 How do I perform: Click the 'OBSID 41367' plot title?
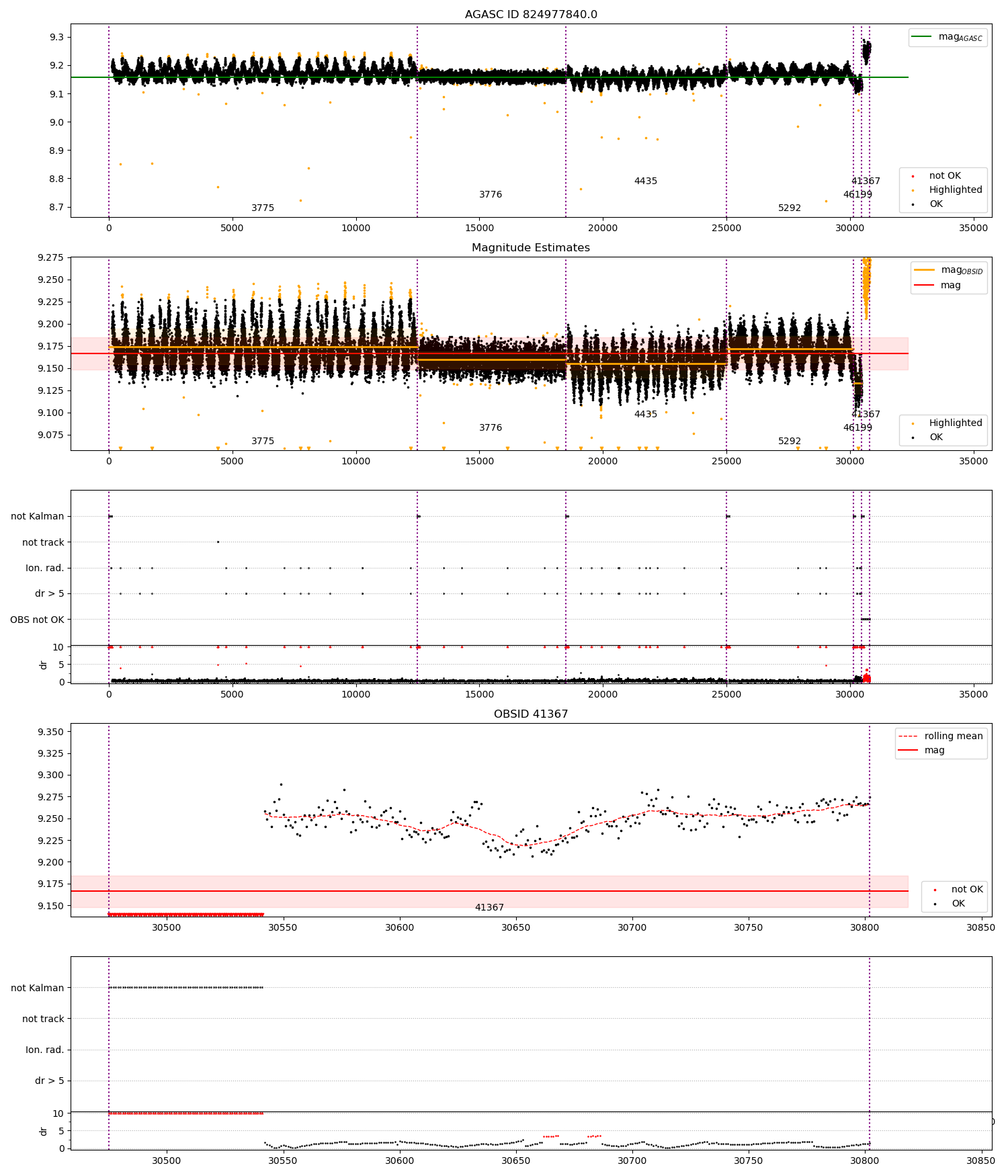click(531, 714)
